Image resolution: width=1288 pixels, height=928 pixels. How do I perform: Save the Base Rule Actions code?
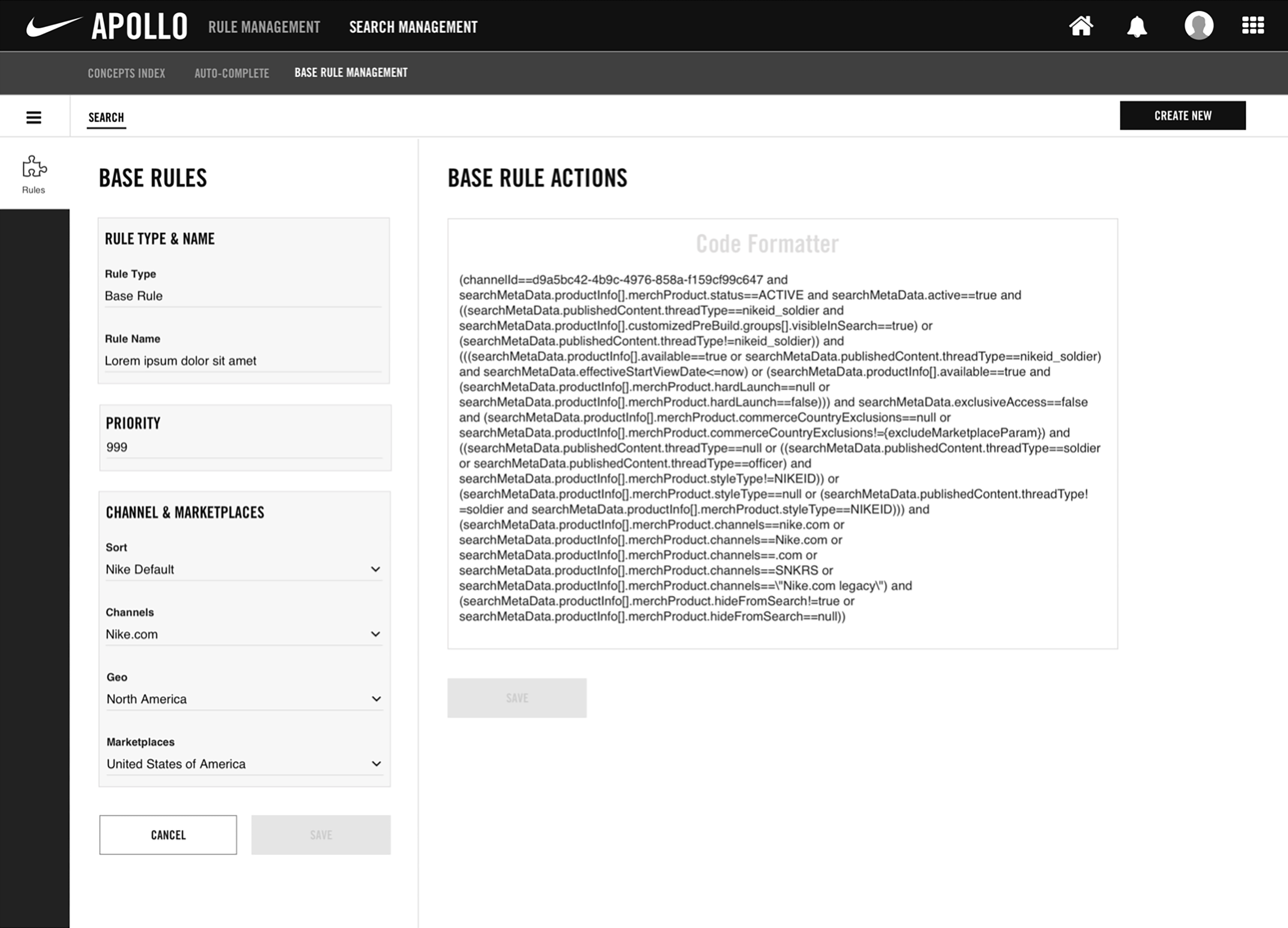tap(517, 697)
